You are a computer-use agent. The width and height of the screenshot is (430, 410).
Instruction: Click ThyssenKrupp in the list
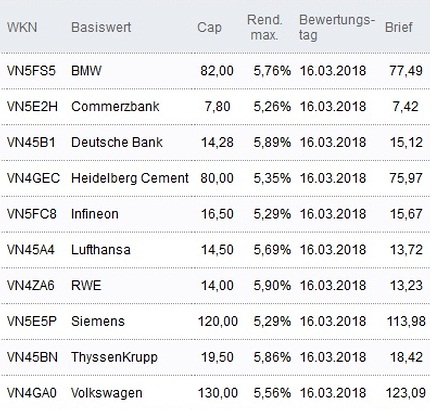114,357
